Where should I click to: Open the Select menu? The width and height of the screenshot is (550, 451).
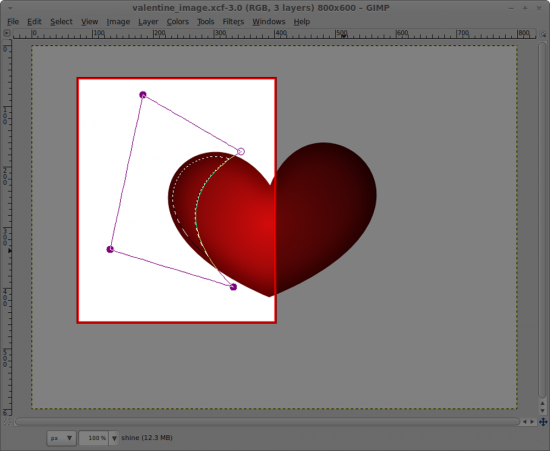coord(61,22)
